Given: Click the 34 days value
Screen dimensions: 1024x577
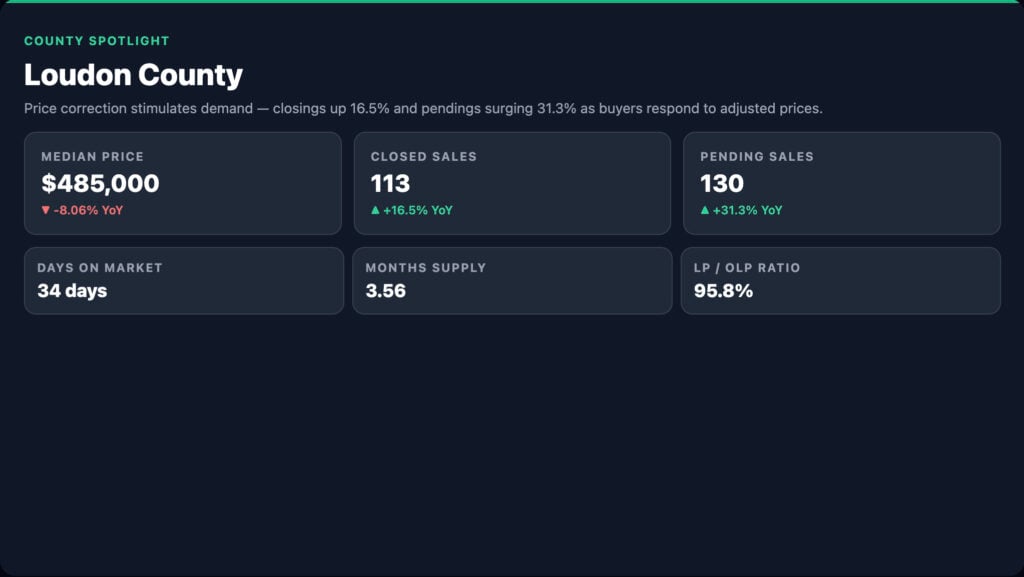Looking at the screenshot, I should (x=72, y=291).
